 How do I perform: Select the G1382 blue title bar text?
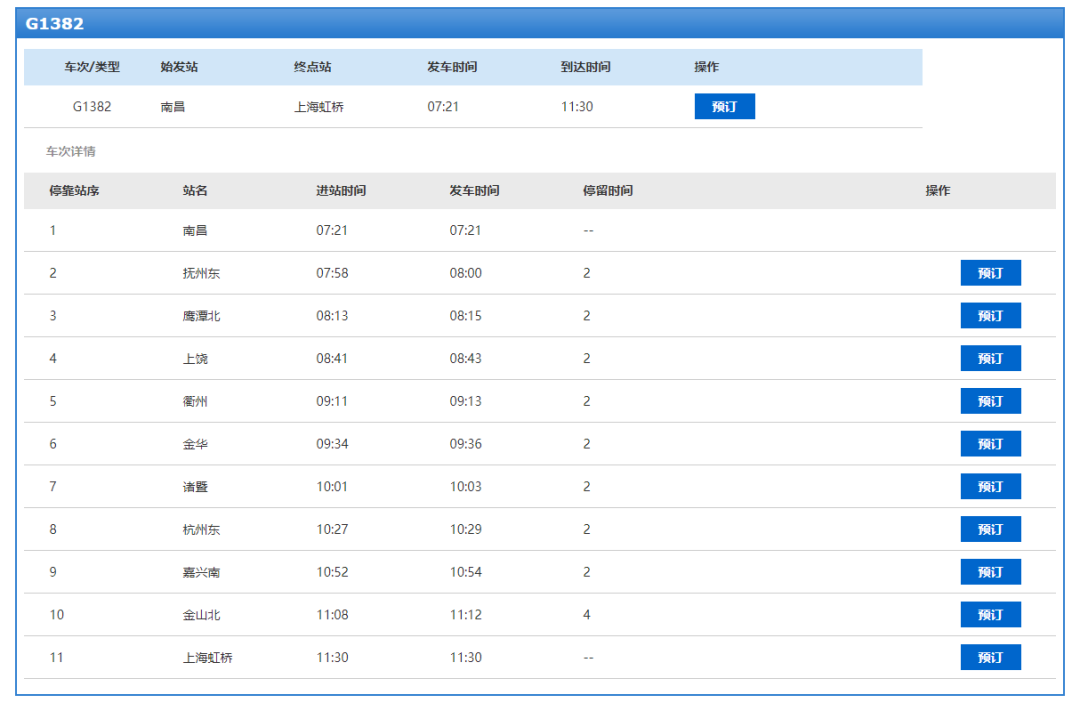(x=54, y=23)
